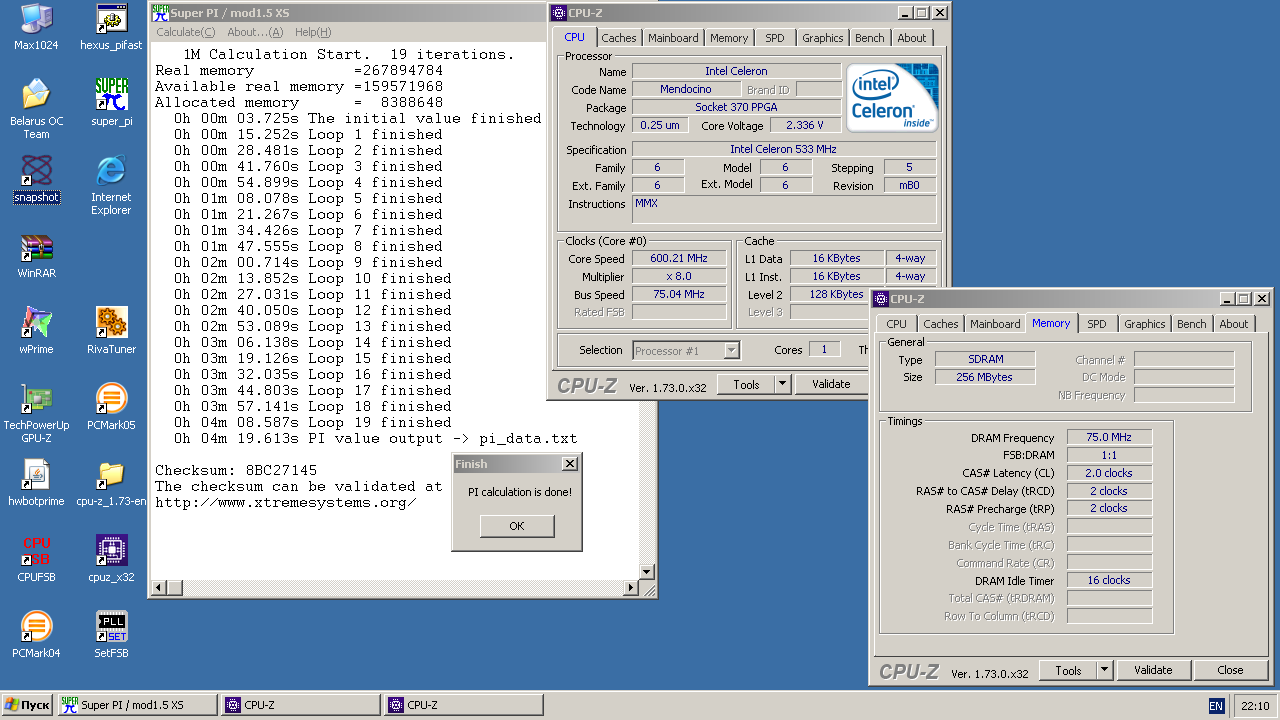Select the snapshot desktop icon
This screenshot has width=1280, height=720.
(36, 179)
